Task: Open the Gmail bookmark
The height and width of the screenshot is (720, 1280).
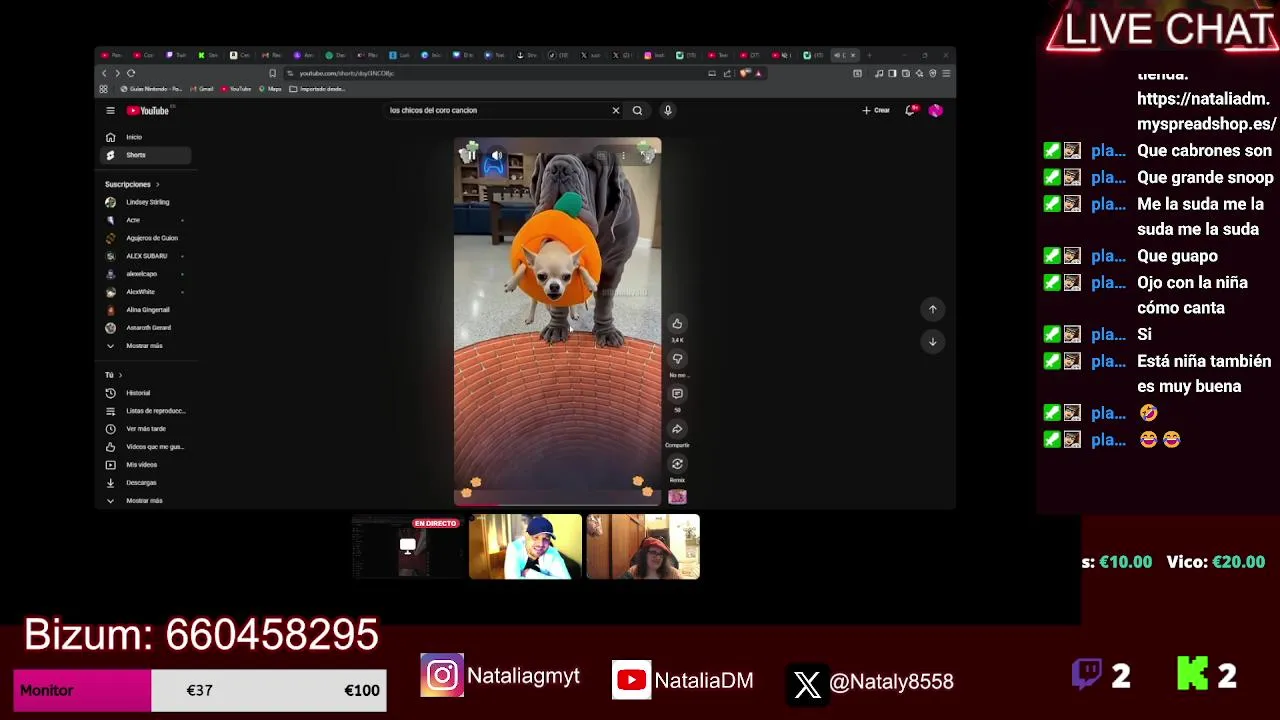Action: coord(203,89)
